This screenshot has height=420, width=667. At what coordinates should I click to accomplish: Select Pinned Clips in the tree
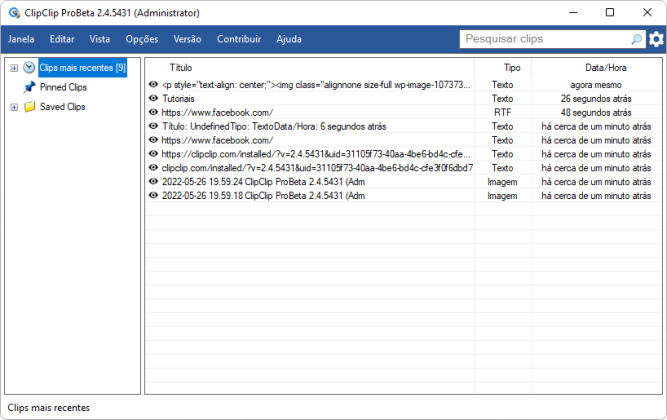click(x=63, y=87)
